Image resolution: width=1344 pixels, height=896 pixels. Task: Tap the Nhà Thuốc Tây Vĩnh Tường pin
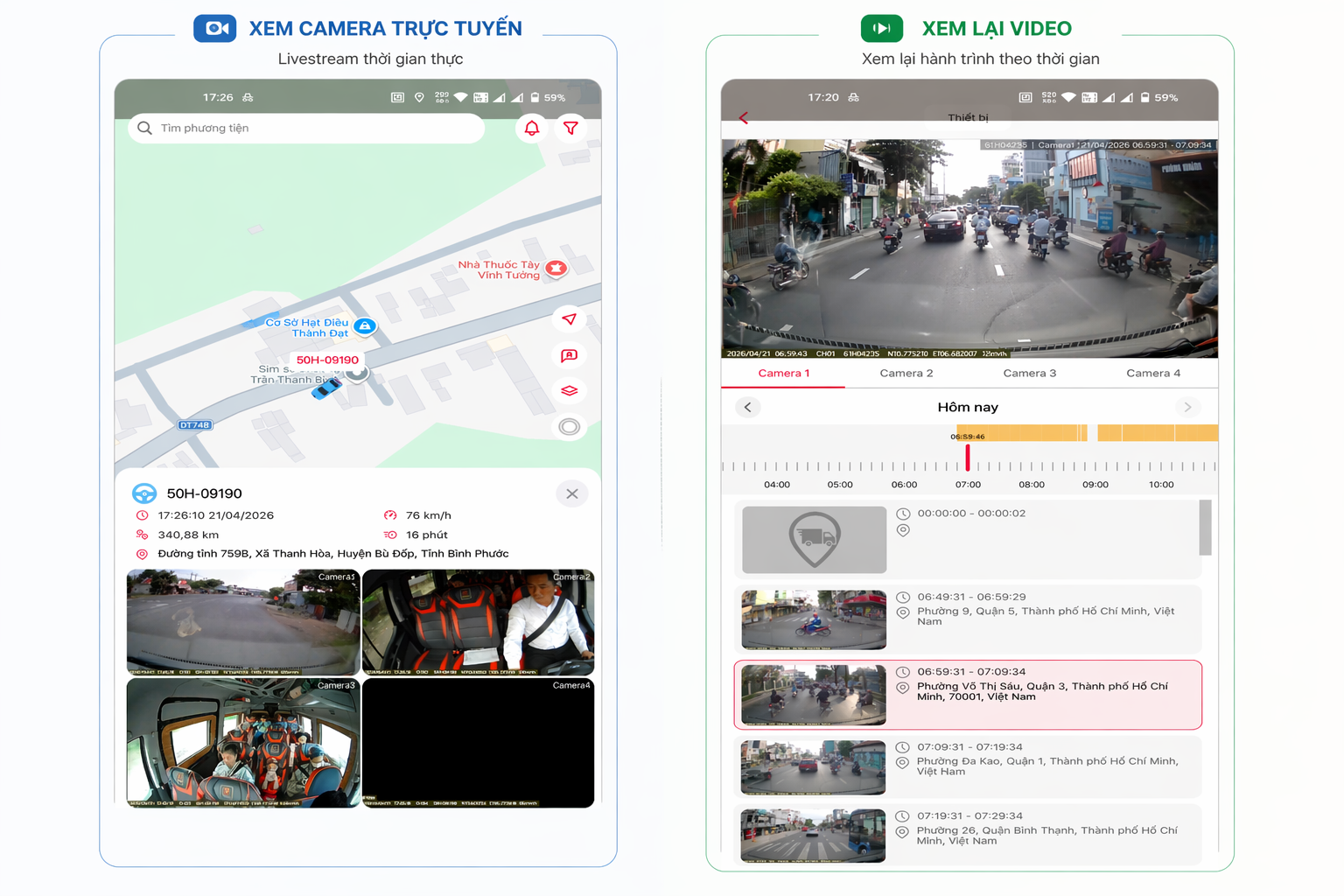pos(556,268)
